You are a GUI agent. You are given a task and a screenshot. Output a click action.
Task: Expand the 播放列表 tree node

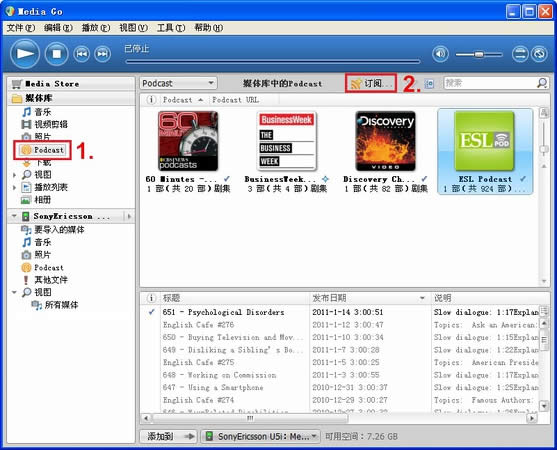[x=14, y=188]
